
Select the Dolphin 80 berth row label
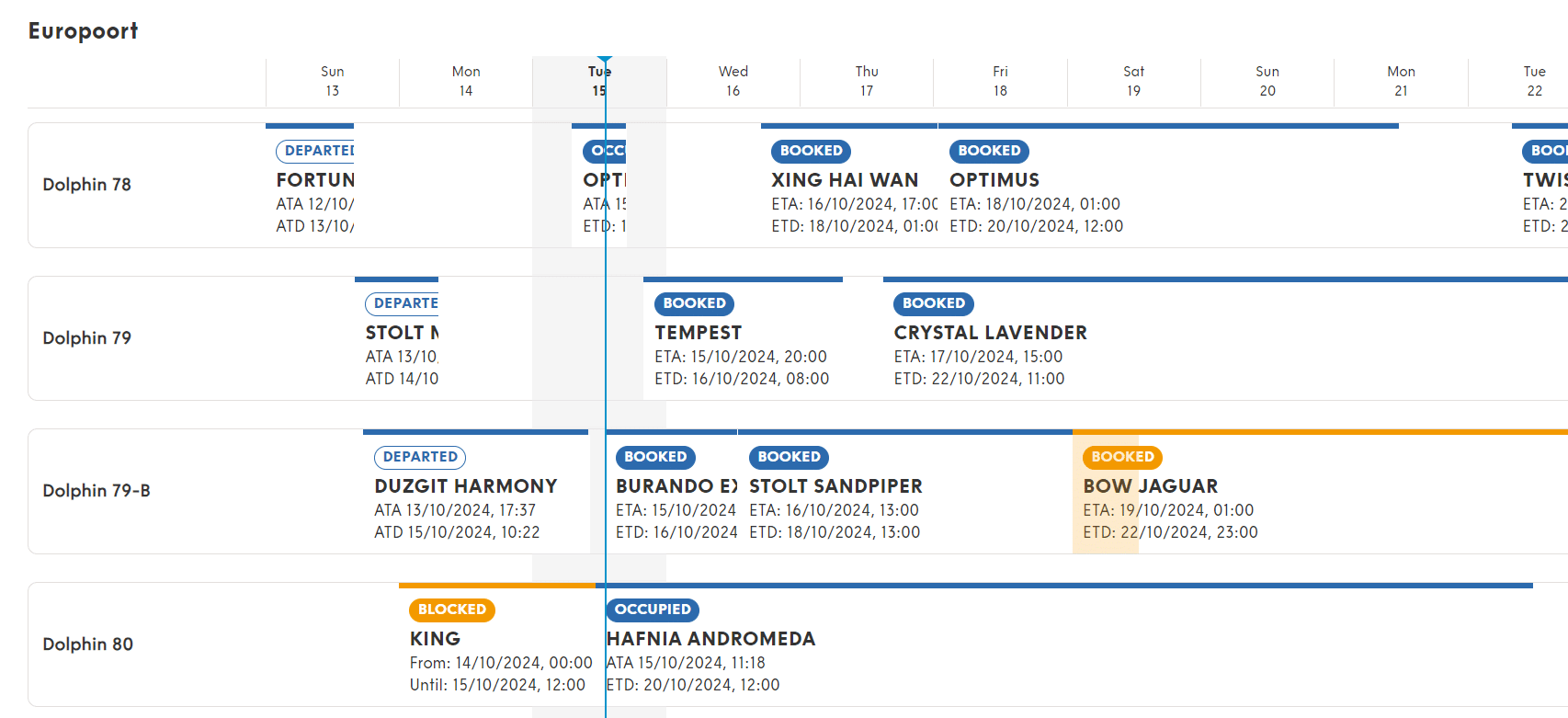pyautogui.click(x=88, y=644)
